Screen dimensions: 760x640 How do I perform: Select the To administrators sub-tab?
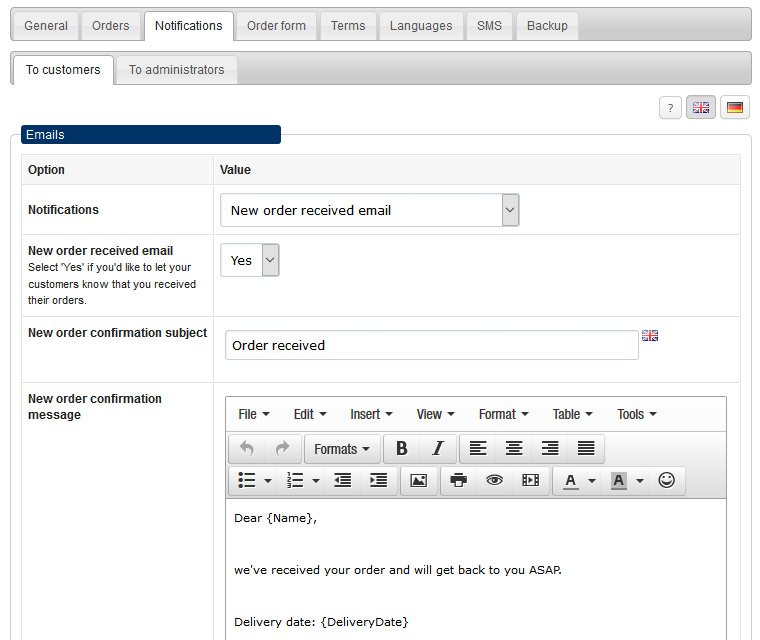tap(176, 70)
